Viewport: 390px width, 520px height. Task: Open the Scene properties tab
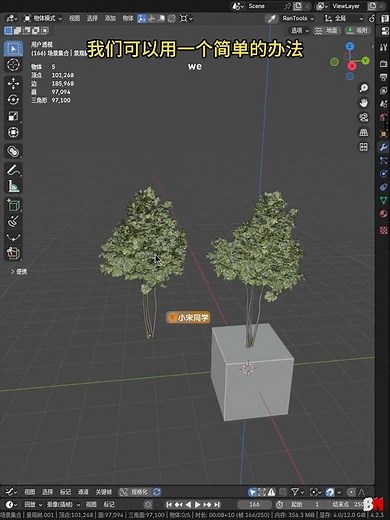(383, 104)
